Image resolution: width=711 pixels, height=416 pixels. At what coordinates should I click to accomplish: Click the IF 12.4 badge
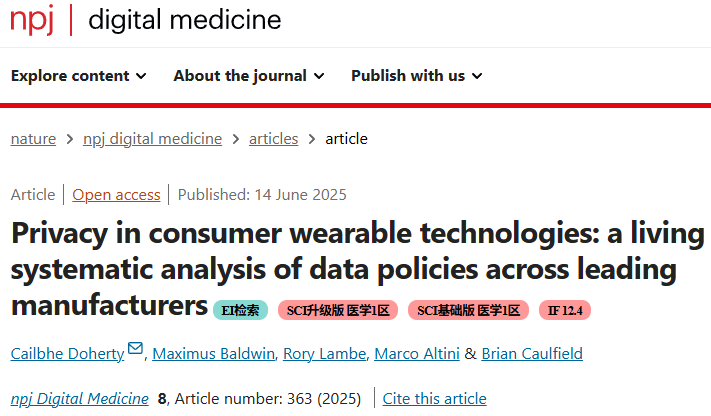pos(565,310)
